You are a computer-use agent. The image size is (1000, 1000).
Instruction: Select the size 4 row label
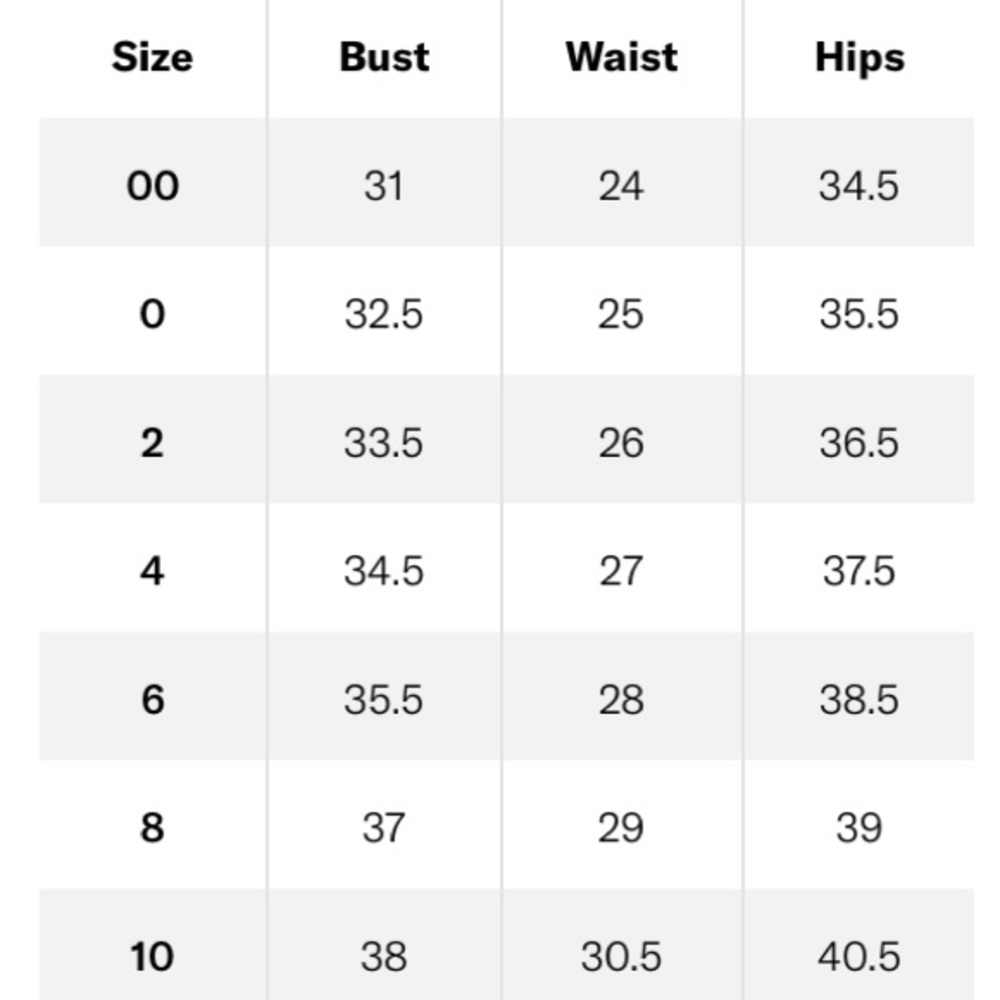coord(152,571)
